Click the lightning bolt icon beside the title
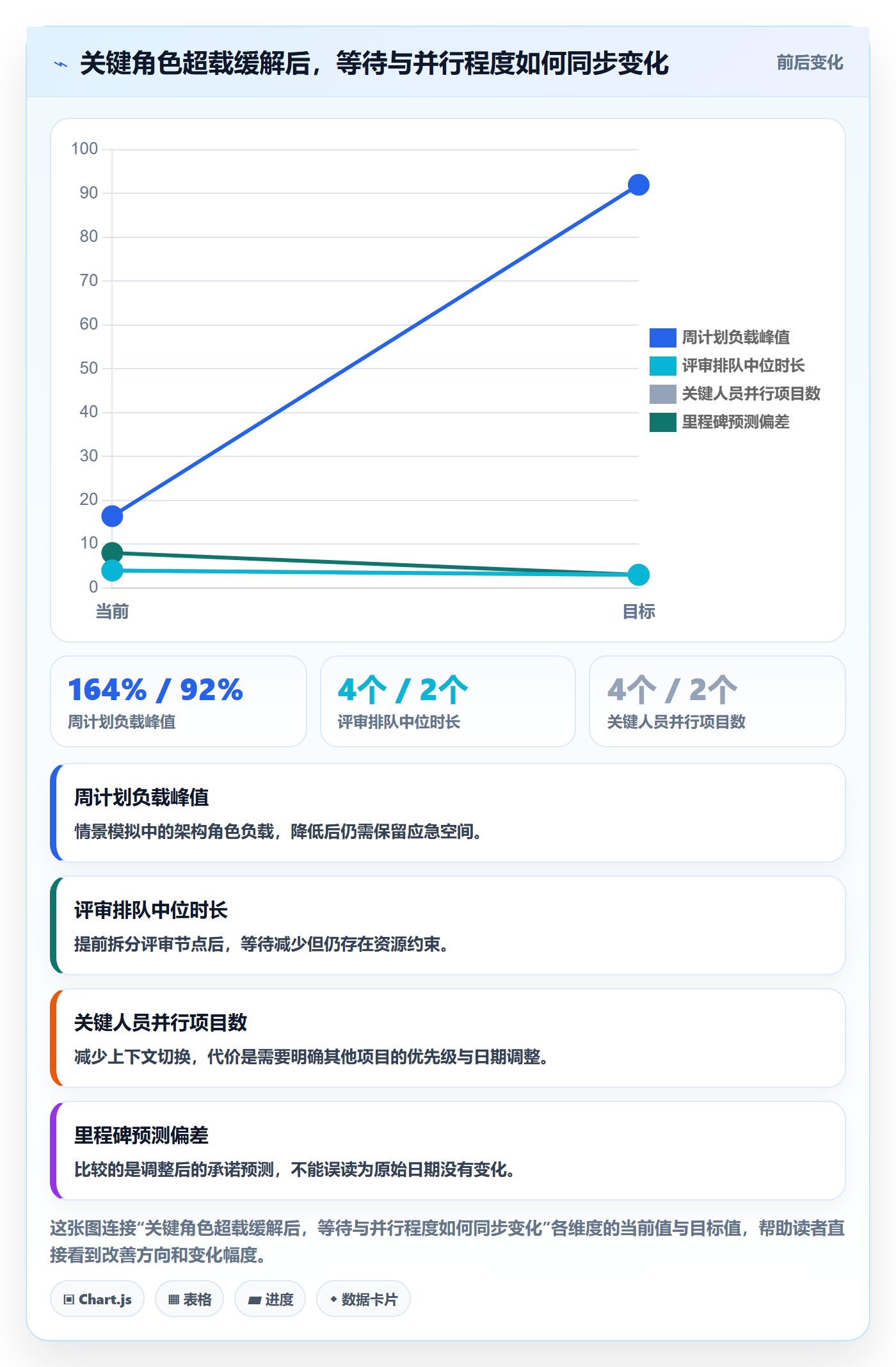Image resolution: width=896 pixels, height=1367 pixels. click(61, 64)
